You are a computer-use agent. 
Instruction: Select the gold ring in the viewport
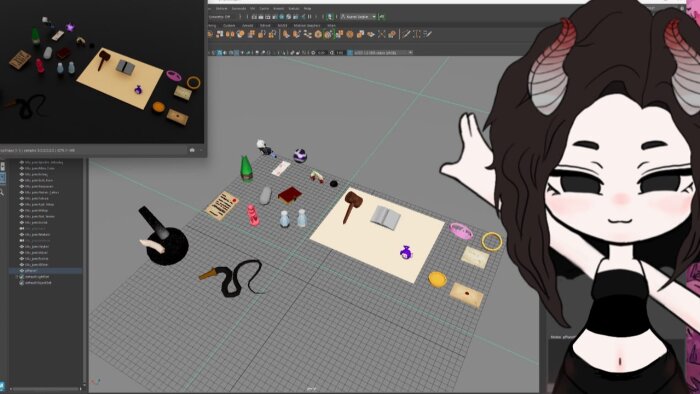pyautogui.click(x=492, y=241)
